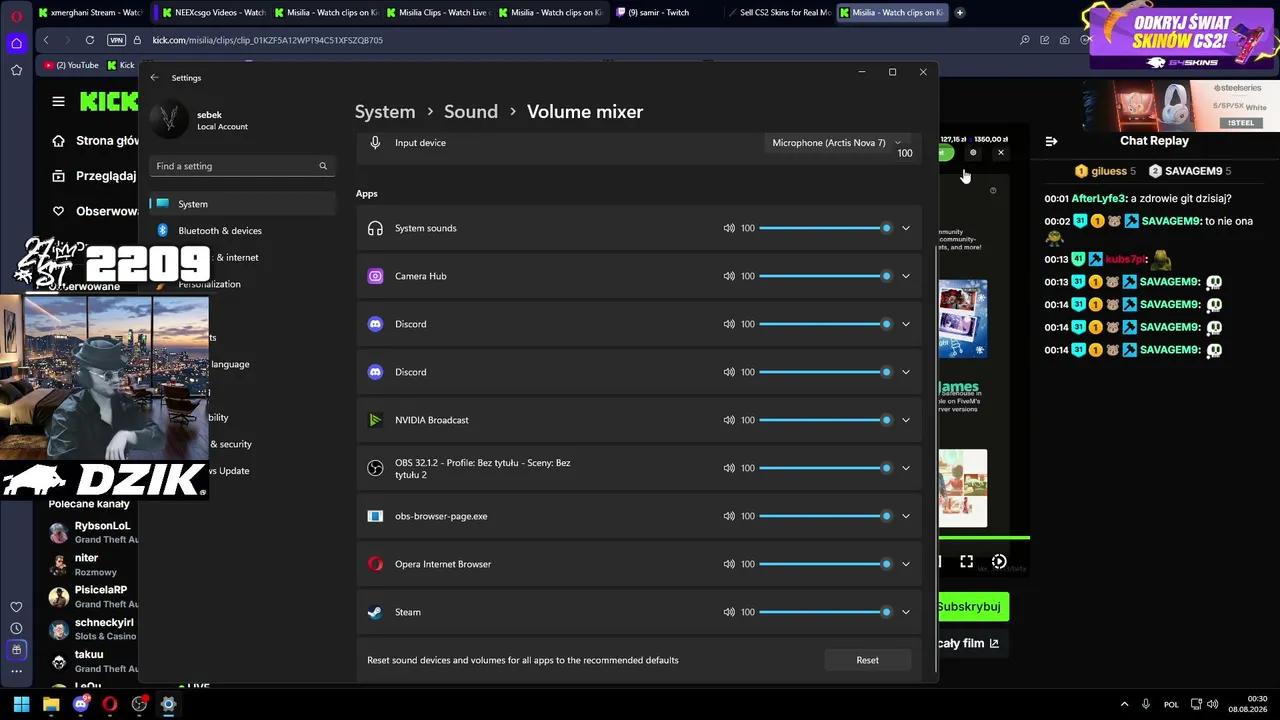1280x720 pixels.
Task: Click the search icon in Find a setting
Action: click(x=323, y=166)
